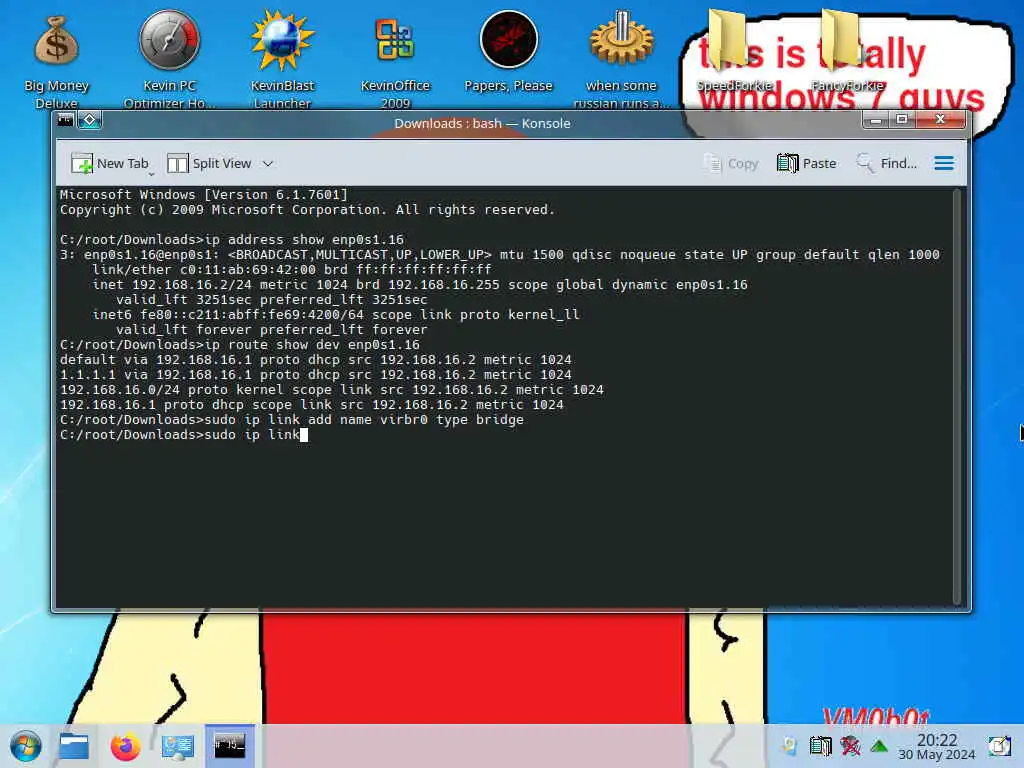This screenshot has width=1024, height=768.
Task: Click the 'inet 192.168.16.2/24' line
Action: (x=419, y=285)
